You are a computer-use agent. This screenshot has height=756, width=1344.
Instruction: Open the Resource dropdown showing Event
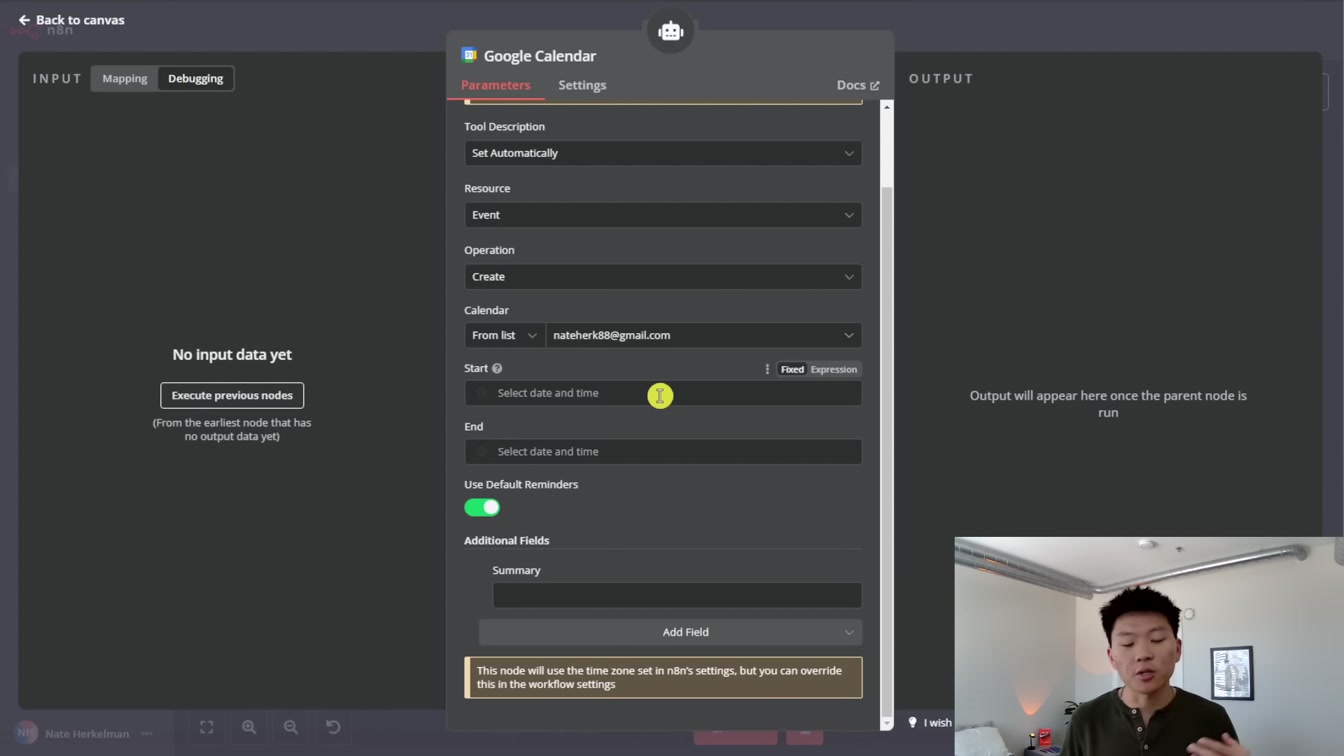coord(663,215)
